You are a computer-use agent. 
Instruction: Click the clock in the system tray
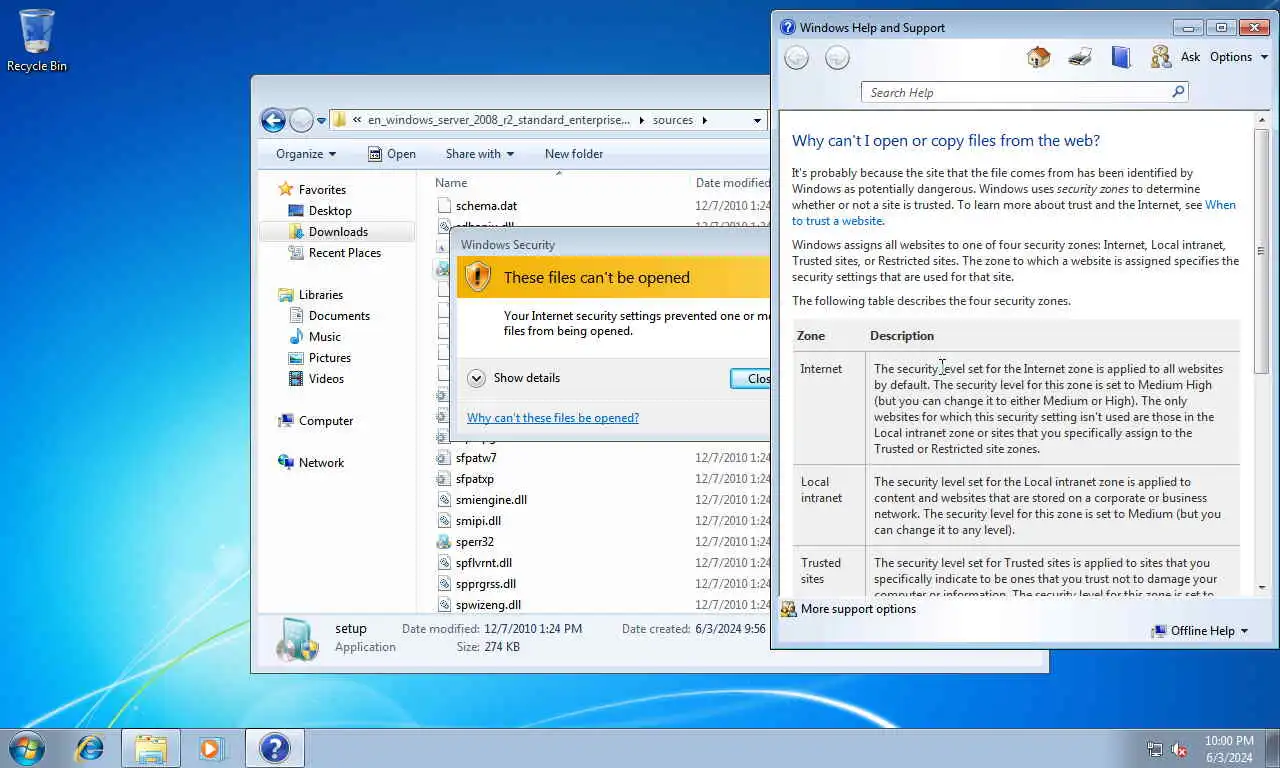tap(1228, 749)
